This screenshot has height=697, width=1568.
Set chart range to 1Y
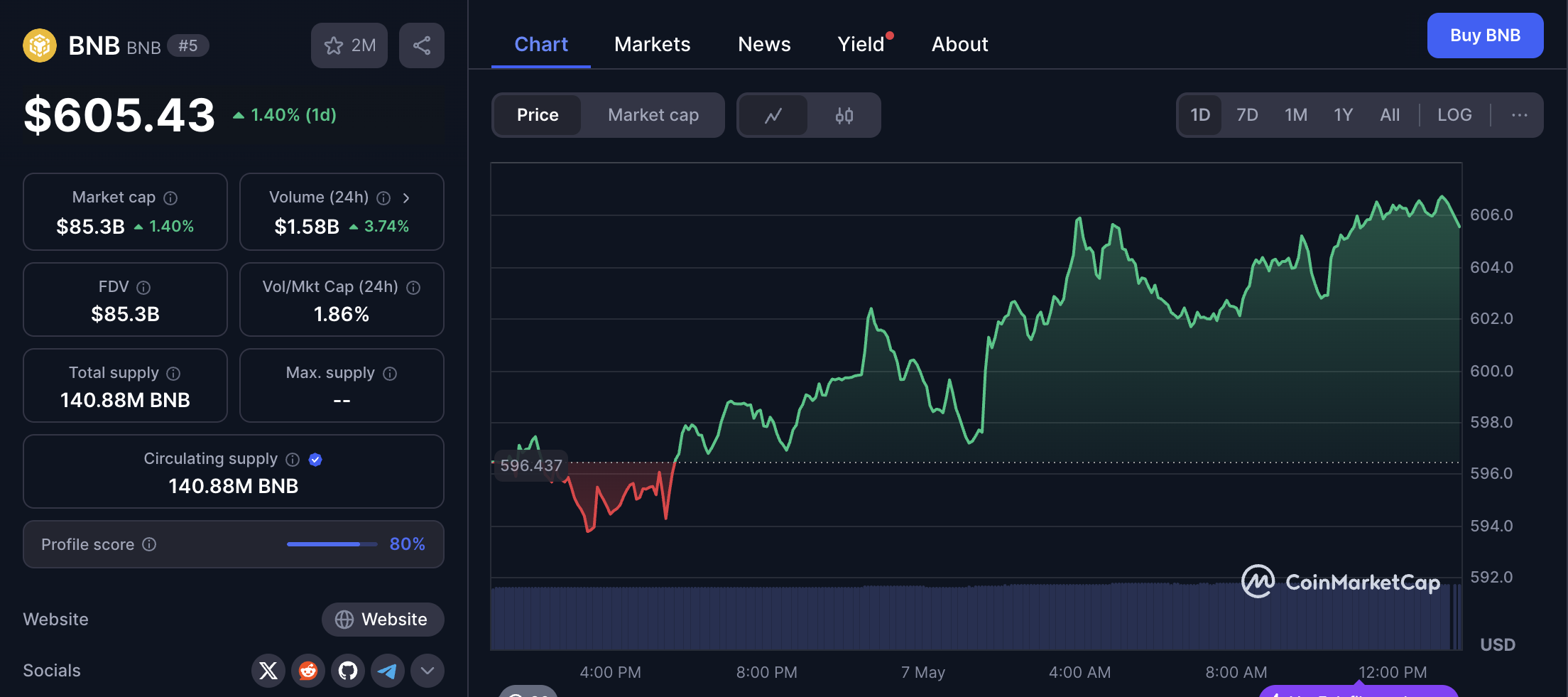[x=1343, y=115]
